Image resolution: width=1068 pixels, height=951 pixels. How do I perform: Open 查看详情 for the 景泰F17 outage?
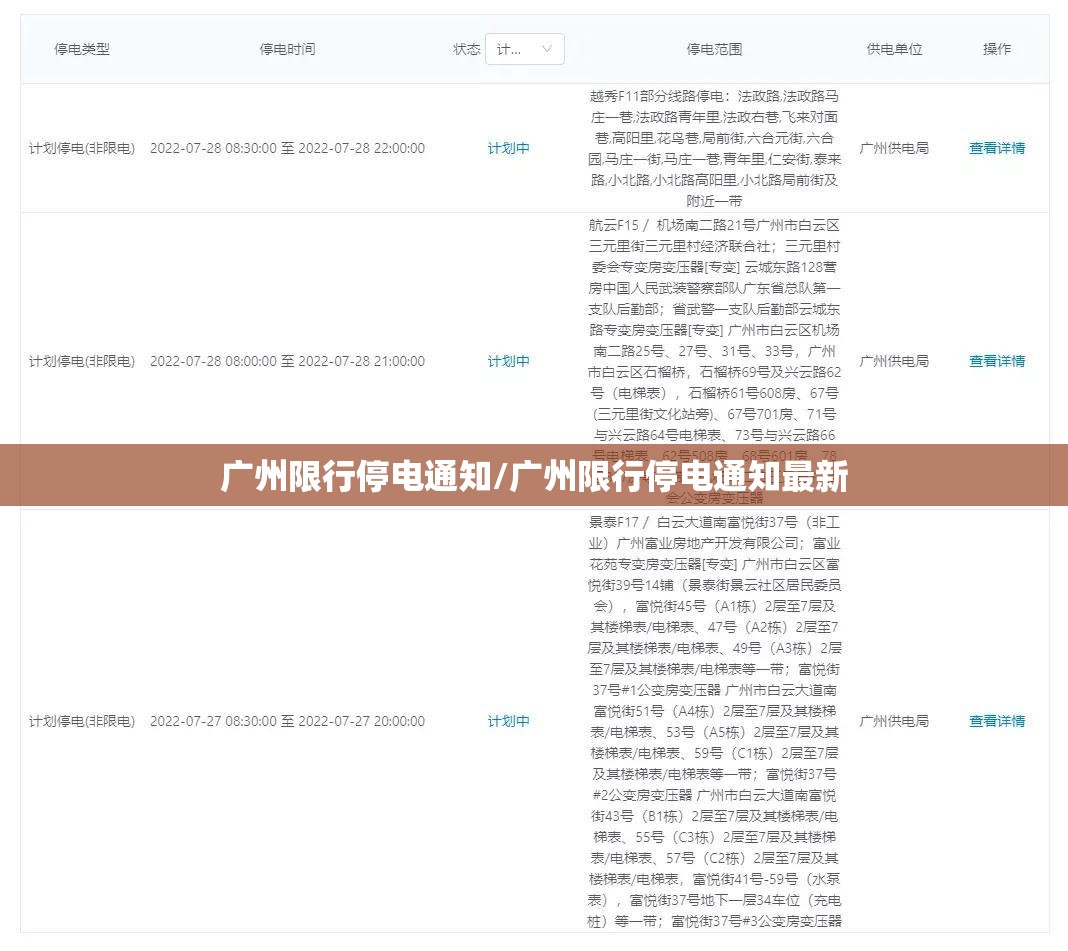(997, 721)
